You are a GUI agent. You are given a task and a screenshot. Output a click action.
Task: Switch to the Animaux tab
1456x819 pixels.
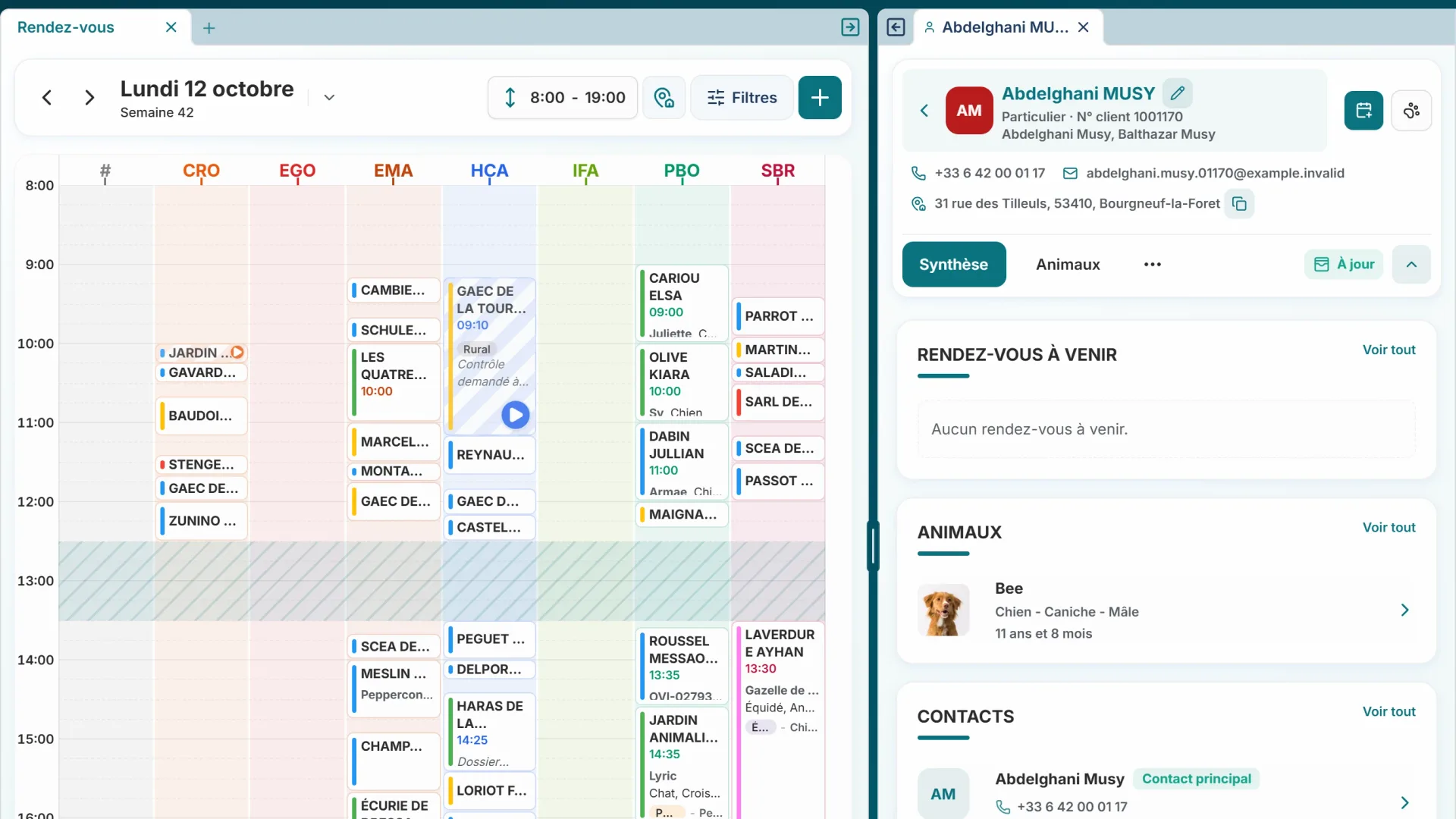click(1068, 265)
